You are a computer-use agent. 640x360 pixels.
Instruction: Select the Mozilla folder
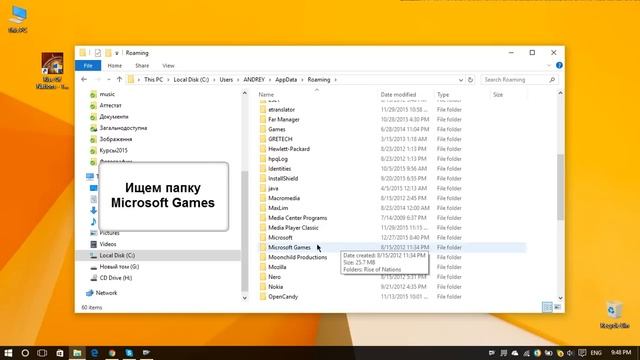click(277, 267)
